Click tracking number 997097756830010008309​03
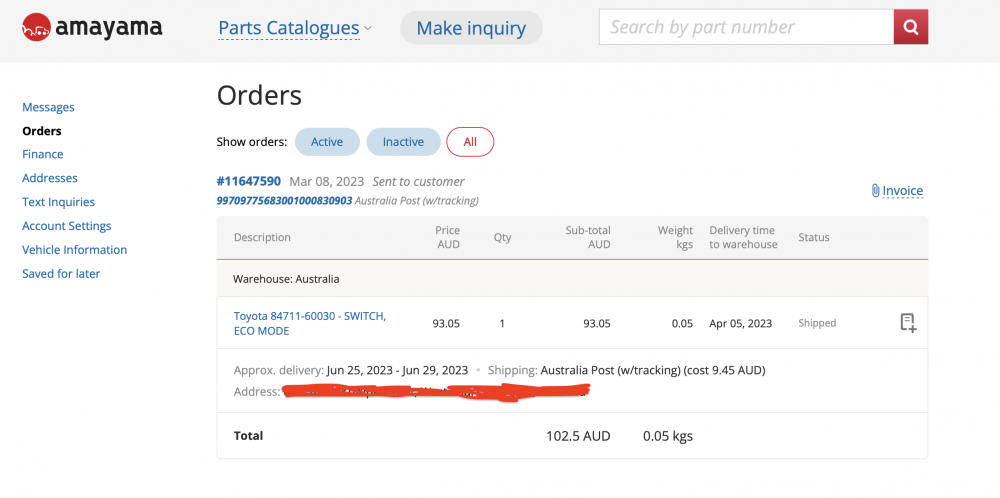1000x498 pixels. point(284,201)
